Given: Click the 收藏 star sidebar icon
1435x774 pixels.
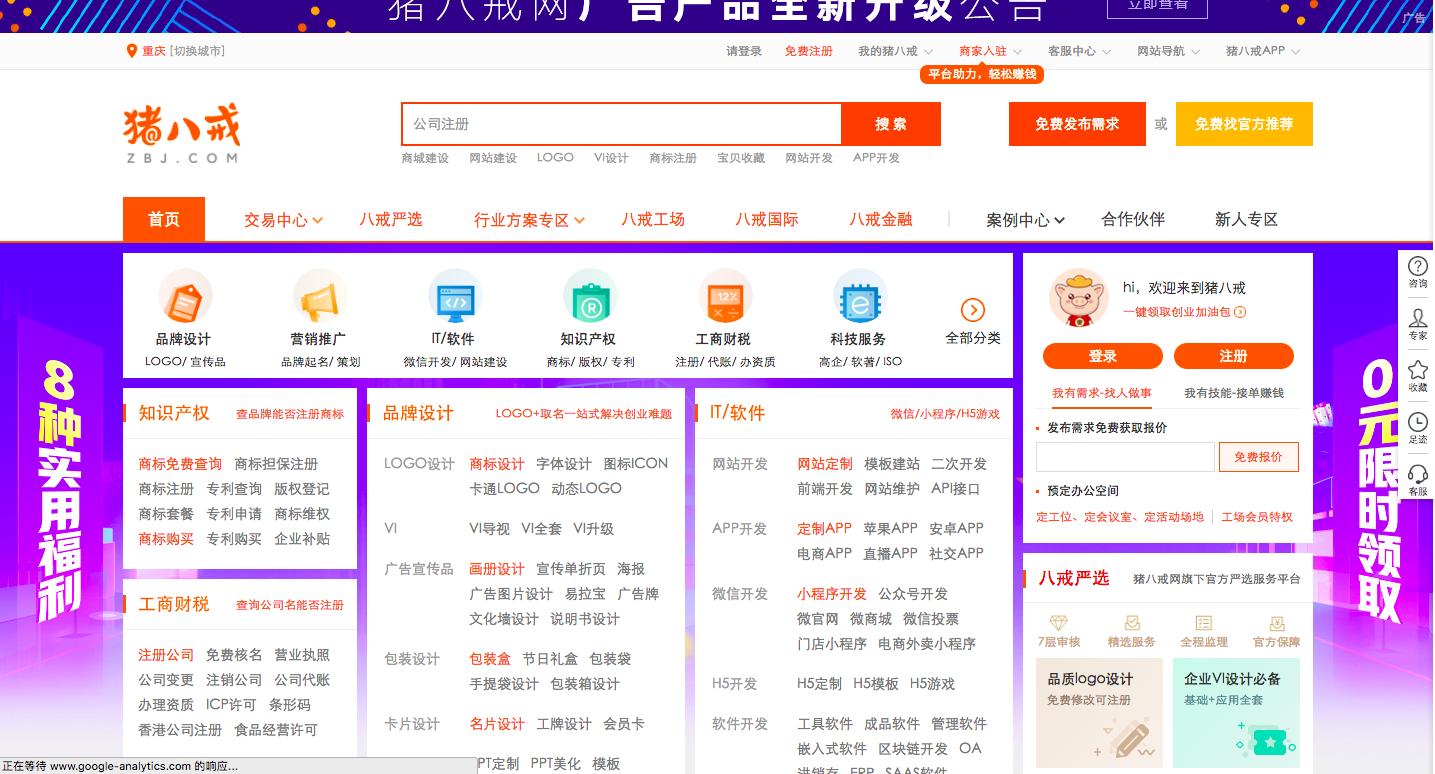Looking at the screenshot, I should pyautogui.click(x=1417, y=370).
